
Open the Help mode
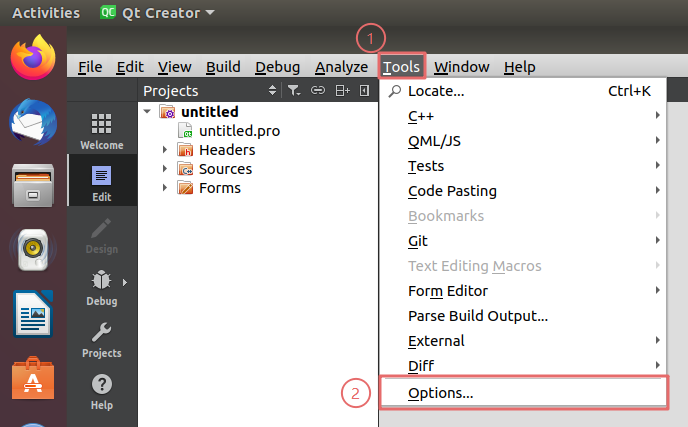point(101,390)
